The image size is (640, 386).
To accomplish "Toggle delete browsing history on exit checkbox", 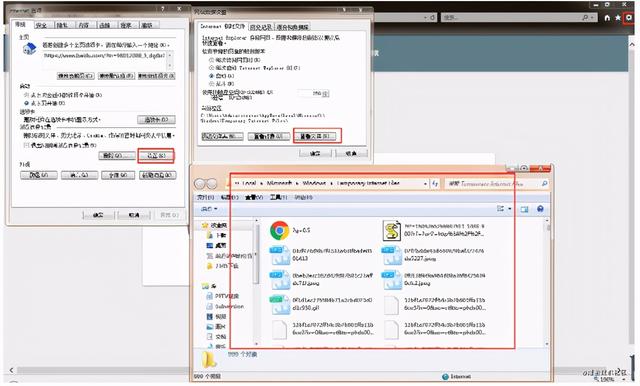I will pos(27,145).
